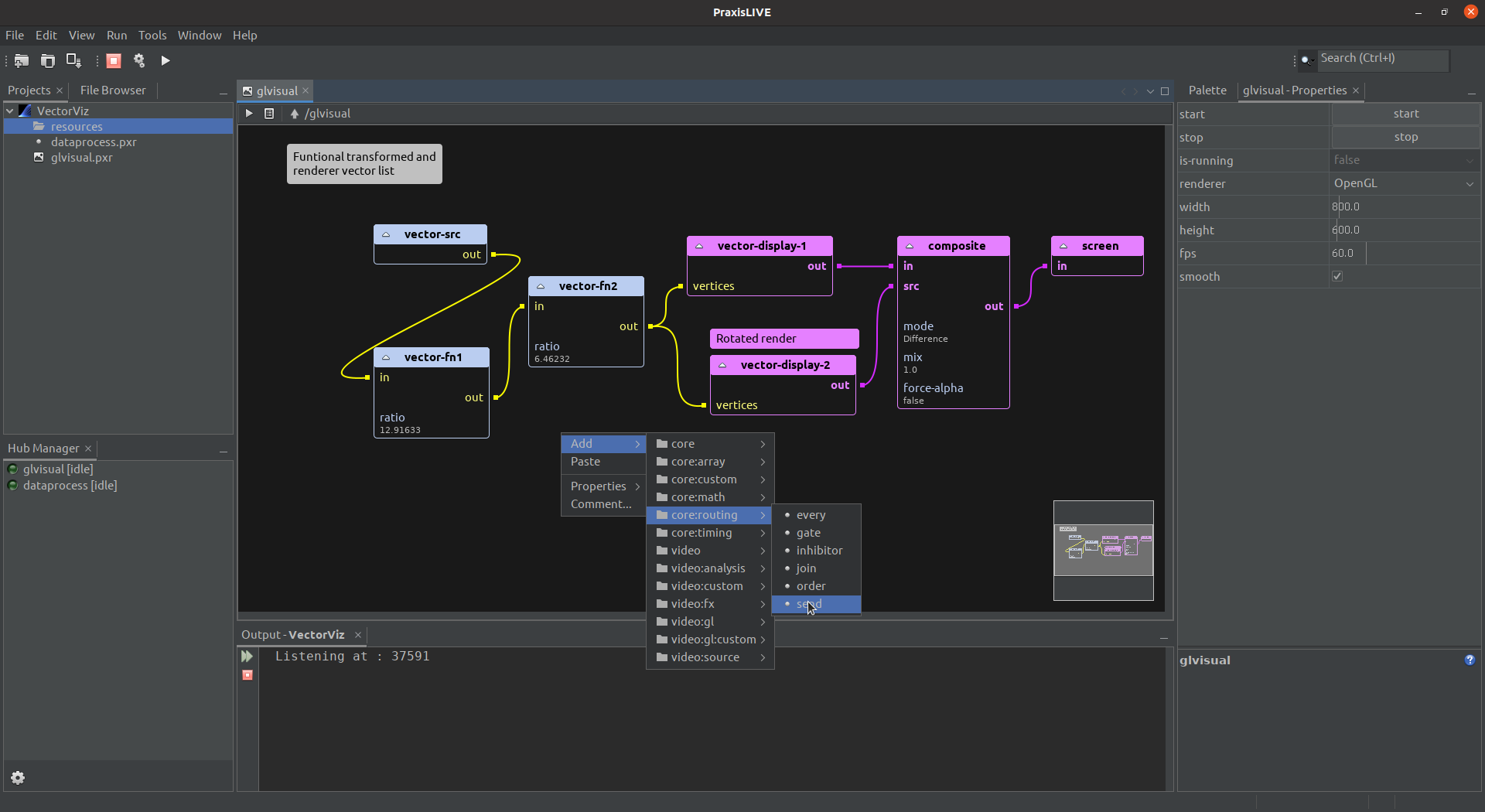Expand the video:gl:custom submenu
Viewport: 1485px width, 812px height.
(x=710, y=640)
